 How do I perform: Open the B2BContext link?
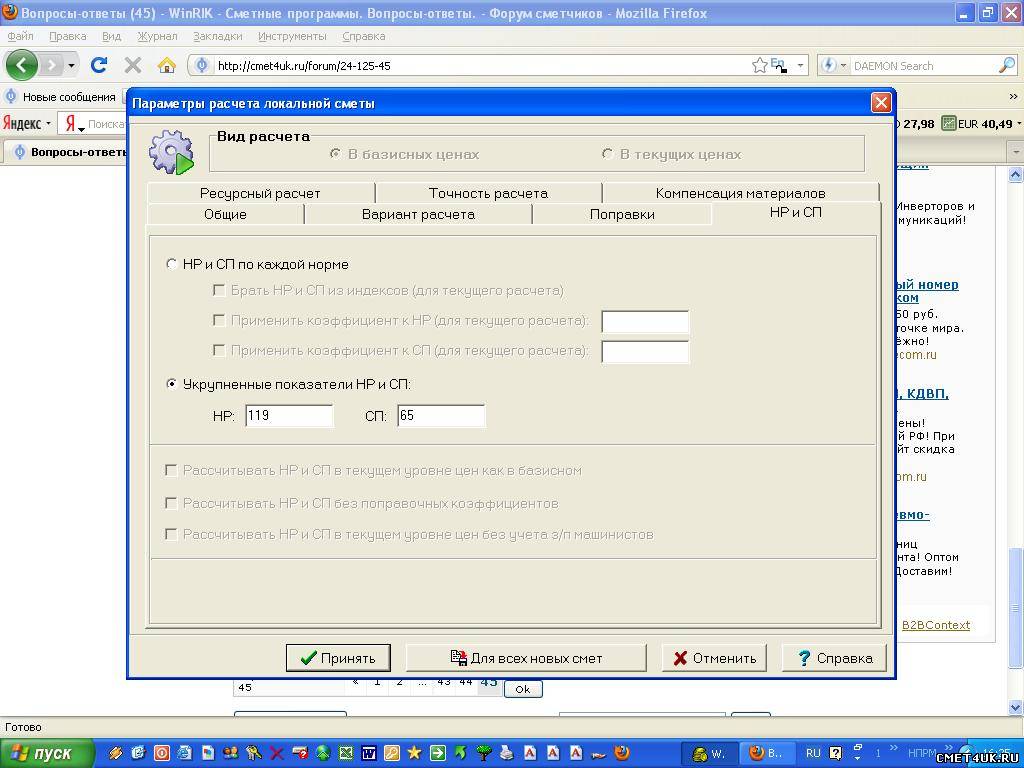[x=936, y=625]
